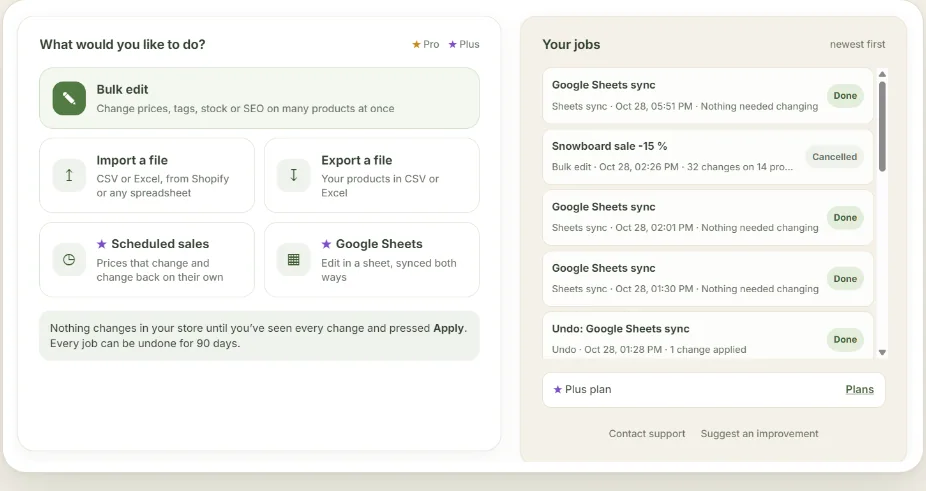Follow the Plans link
The image size is (926, 491).
[x=859, y=389]
